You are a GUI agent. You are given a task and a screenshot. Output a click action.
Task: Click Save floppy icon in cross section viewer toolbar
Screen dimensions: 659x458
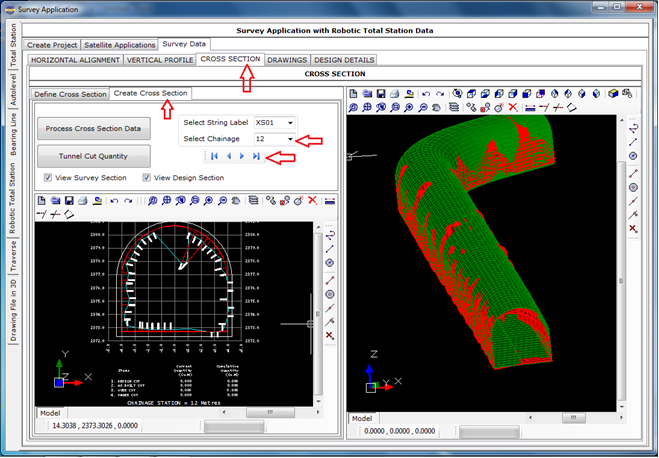tap(69, 201)
